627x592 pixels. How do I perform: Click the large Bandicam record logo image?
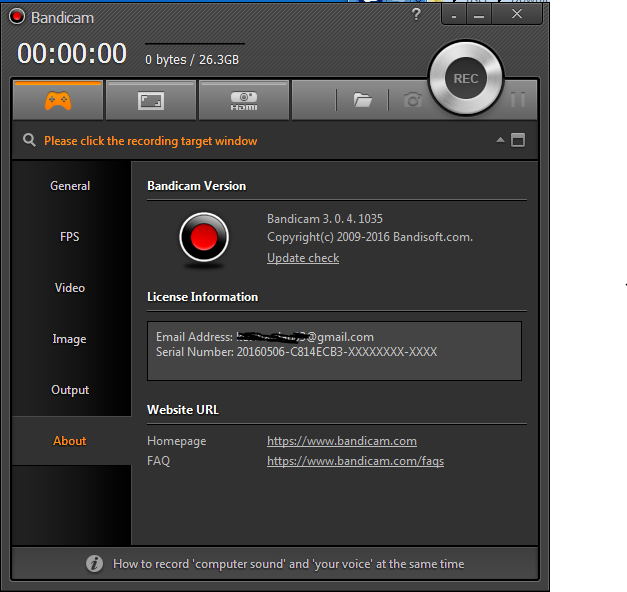pos(204,238)
